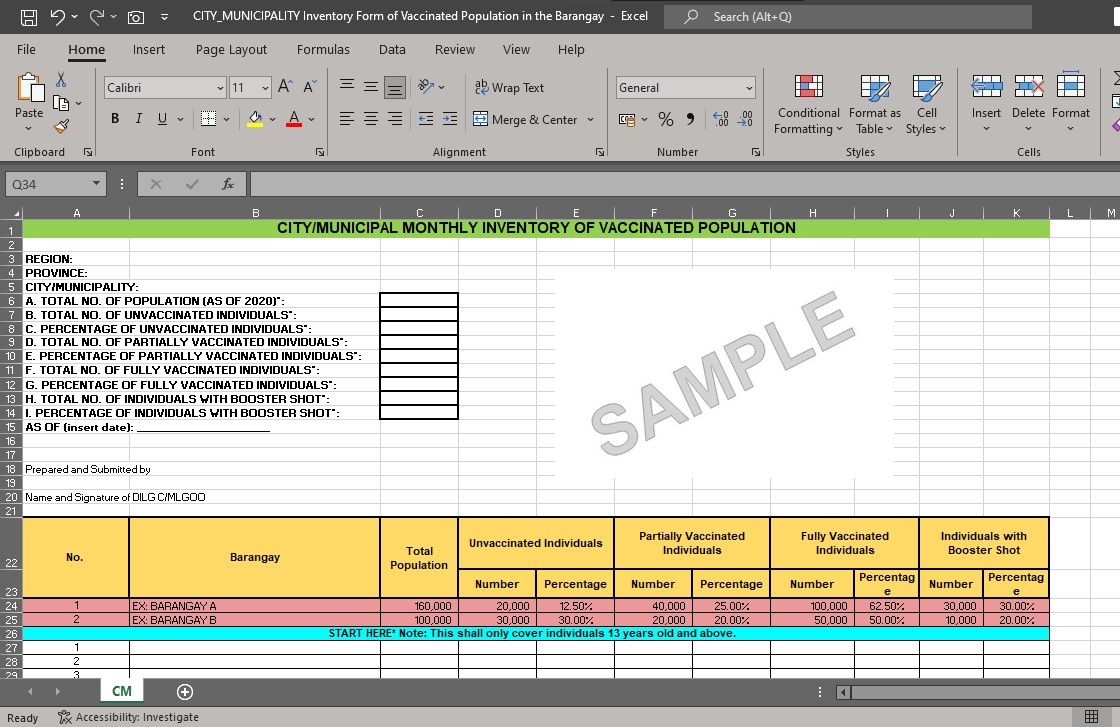The image size is (1120, 727).
Task: Expand Customize Quick Access Toolbar arrow
Action: click(x=164, y=17)
